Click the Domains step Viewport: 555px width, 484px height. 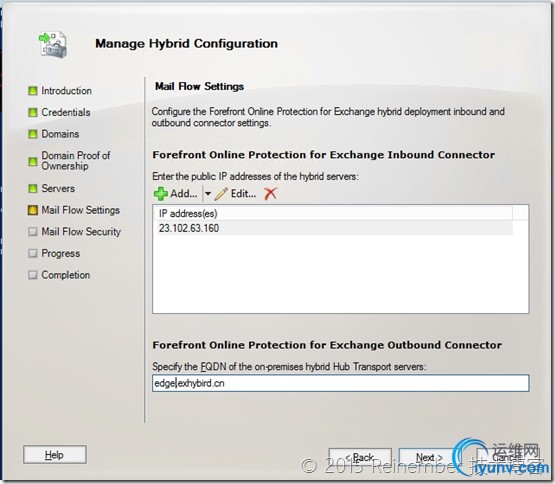60,134
